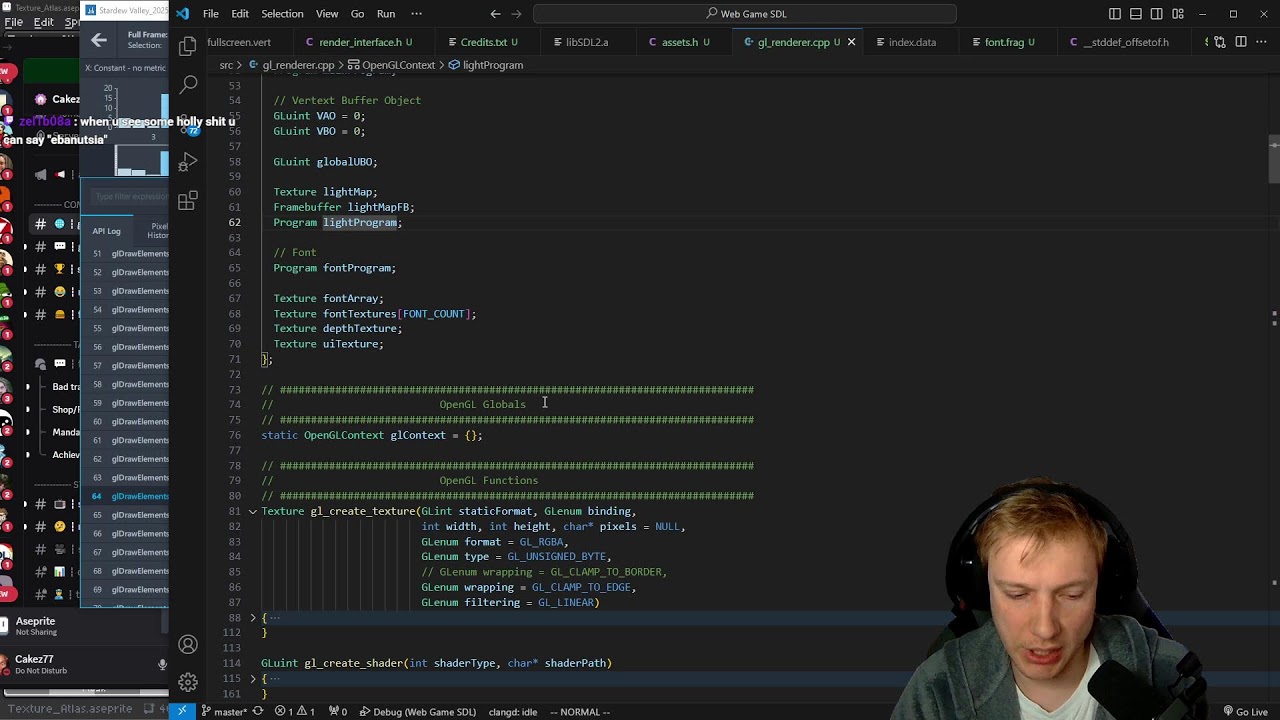Switch to the index.data tab
The width and height of the screenshot is (1280, 720).
910,42
